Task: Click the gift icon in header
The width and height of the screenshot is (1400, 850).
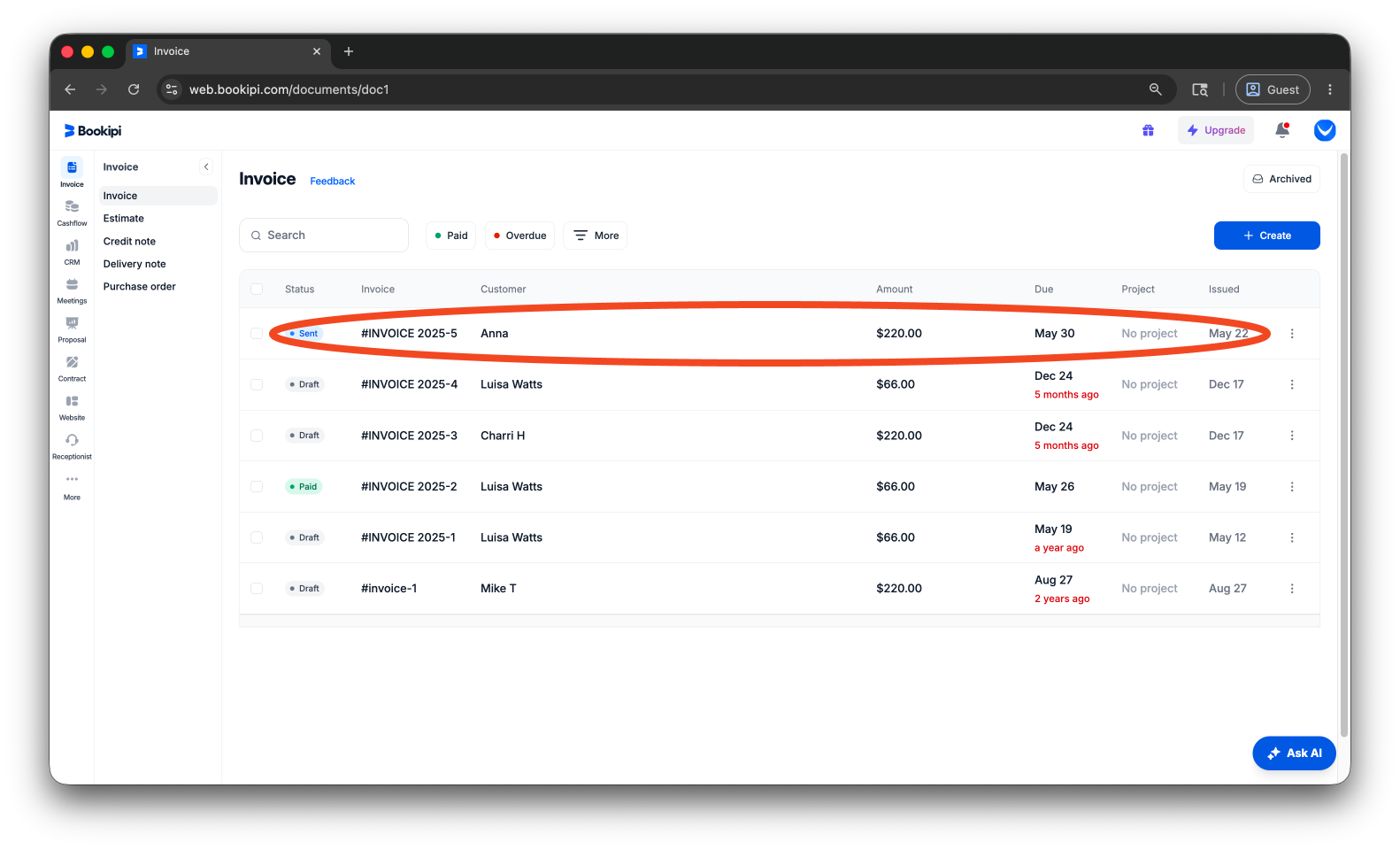Action: pyautogui.click(x=1148, y=130)
